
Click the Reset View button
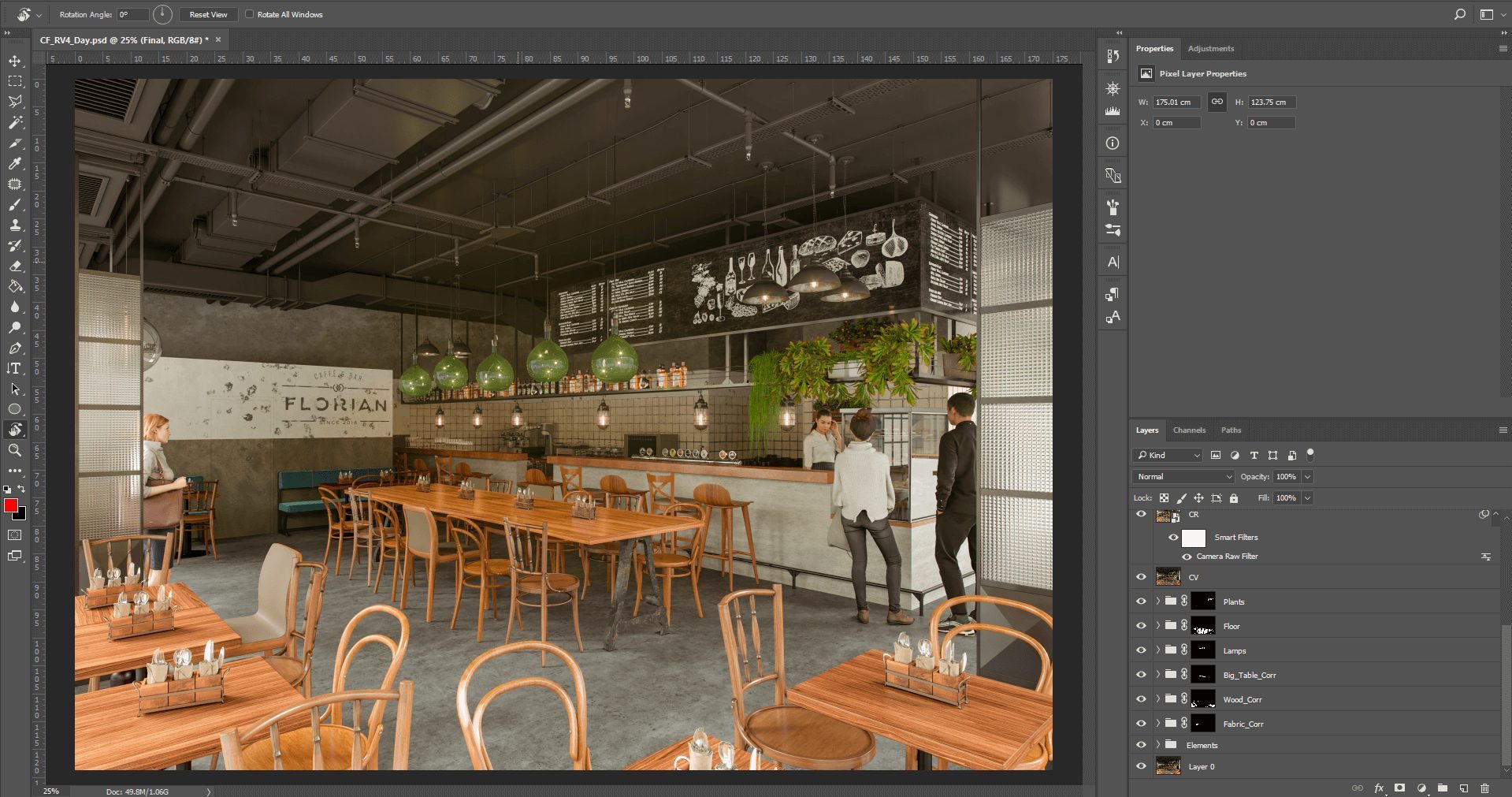coord(208,14)
